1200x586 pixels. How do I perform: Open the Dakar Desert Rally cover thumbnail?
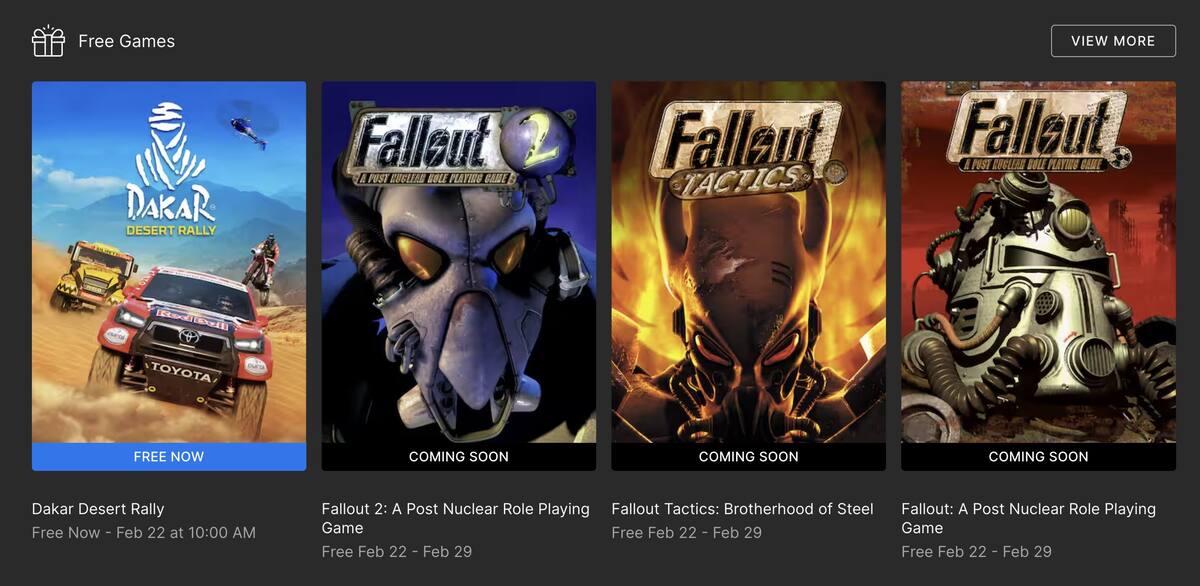[x=169, y=262]
